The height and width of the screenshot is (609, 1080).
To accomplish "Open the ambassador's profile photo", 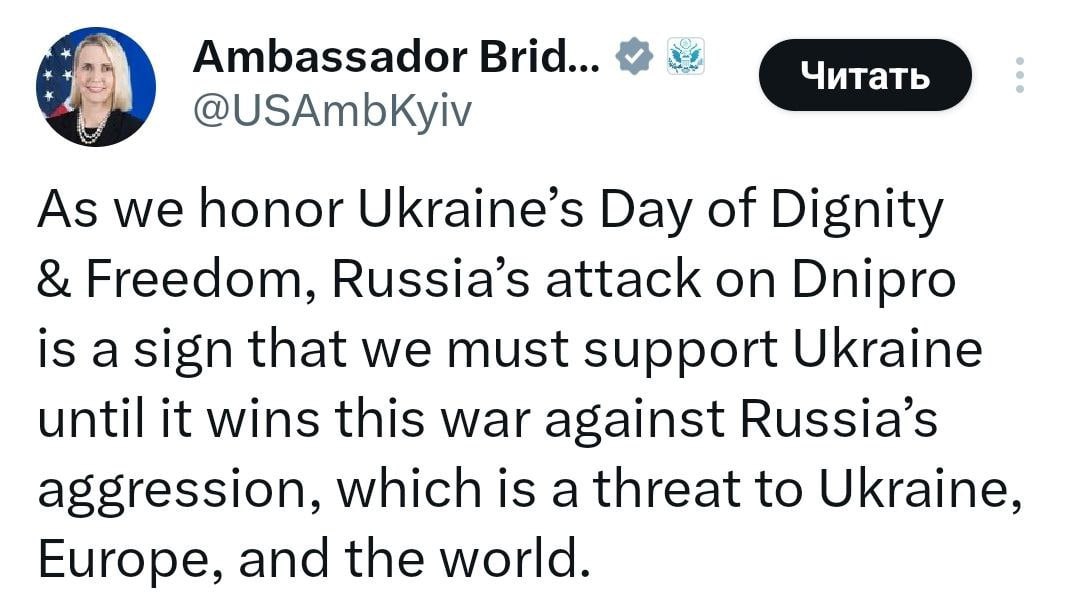I will pos(96,87).
